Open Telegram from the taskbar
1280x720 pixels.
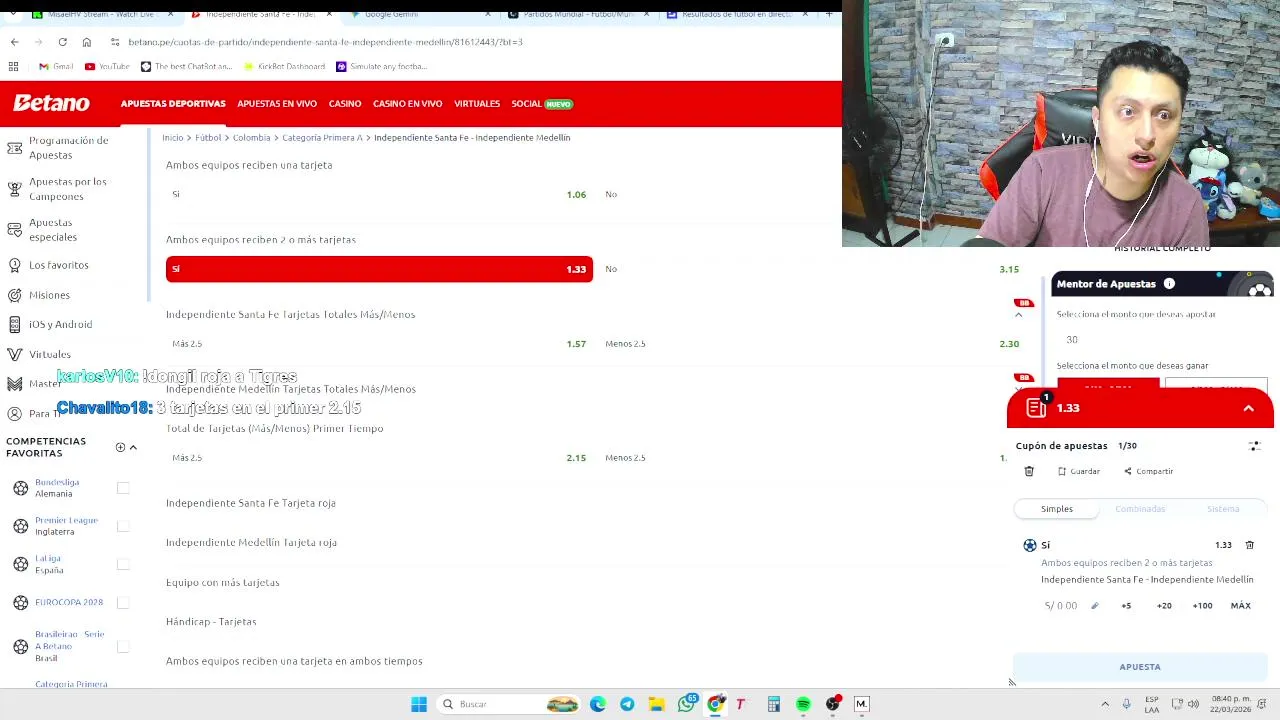[627, 704]
